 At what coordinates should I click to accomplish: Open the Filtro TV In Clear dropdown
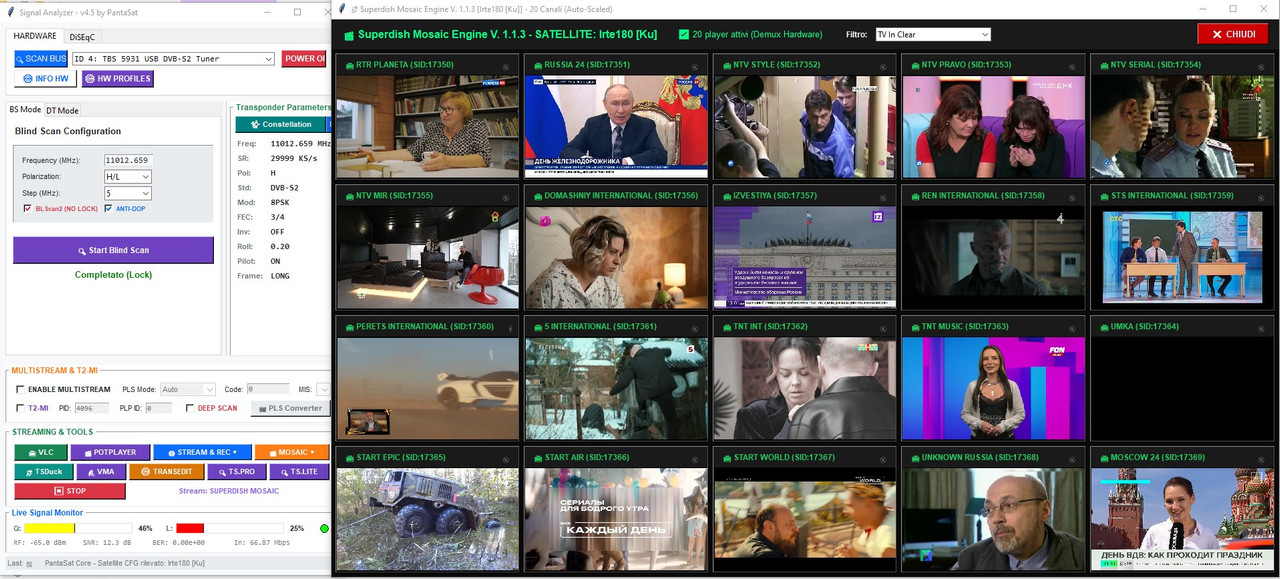[933, 34]
